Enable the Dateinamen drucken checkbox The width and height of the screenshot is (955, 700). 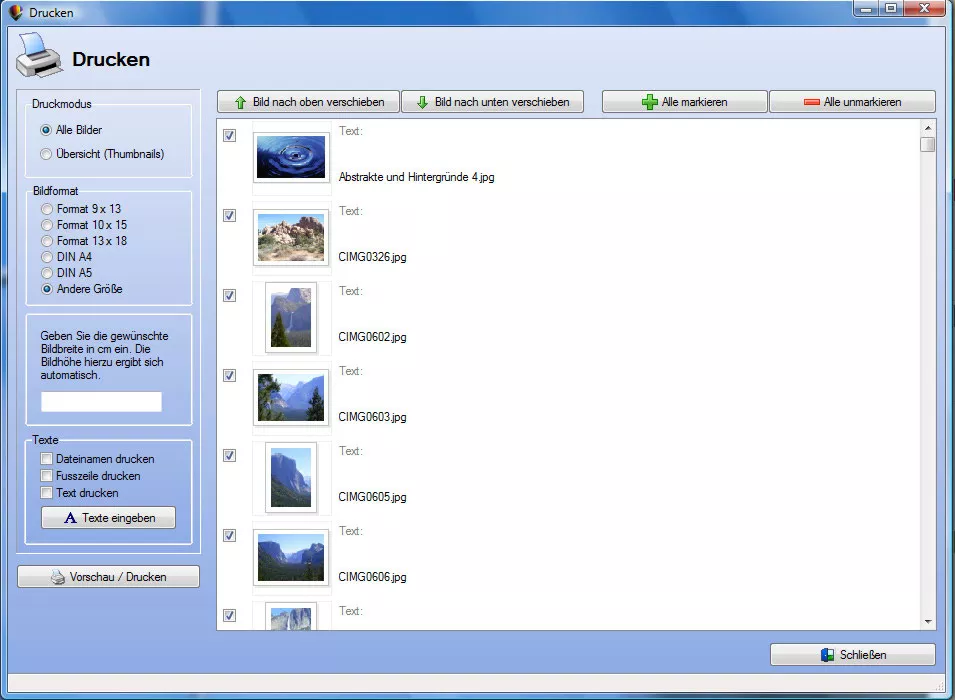click(x=46, y=459)
